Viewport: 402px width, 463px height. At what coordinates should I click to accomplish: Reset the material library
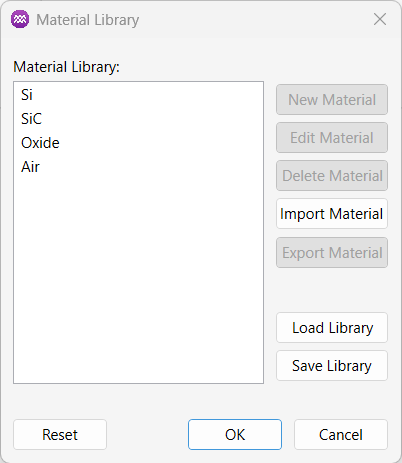[60, 435]
